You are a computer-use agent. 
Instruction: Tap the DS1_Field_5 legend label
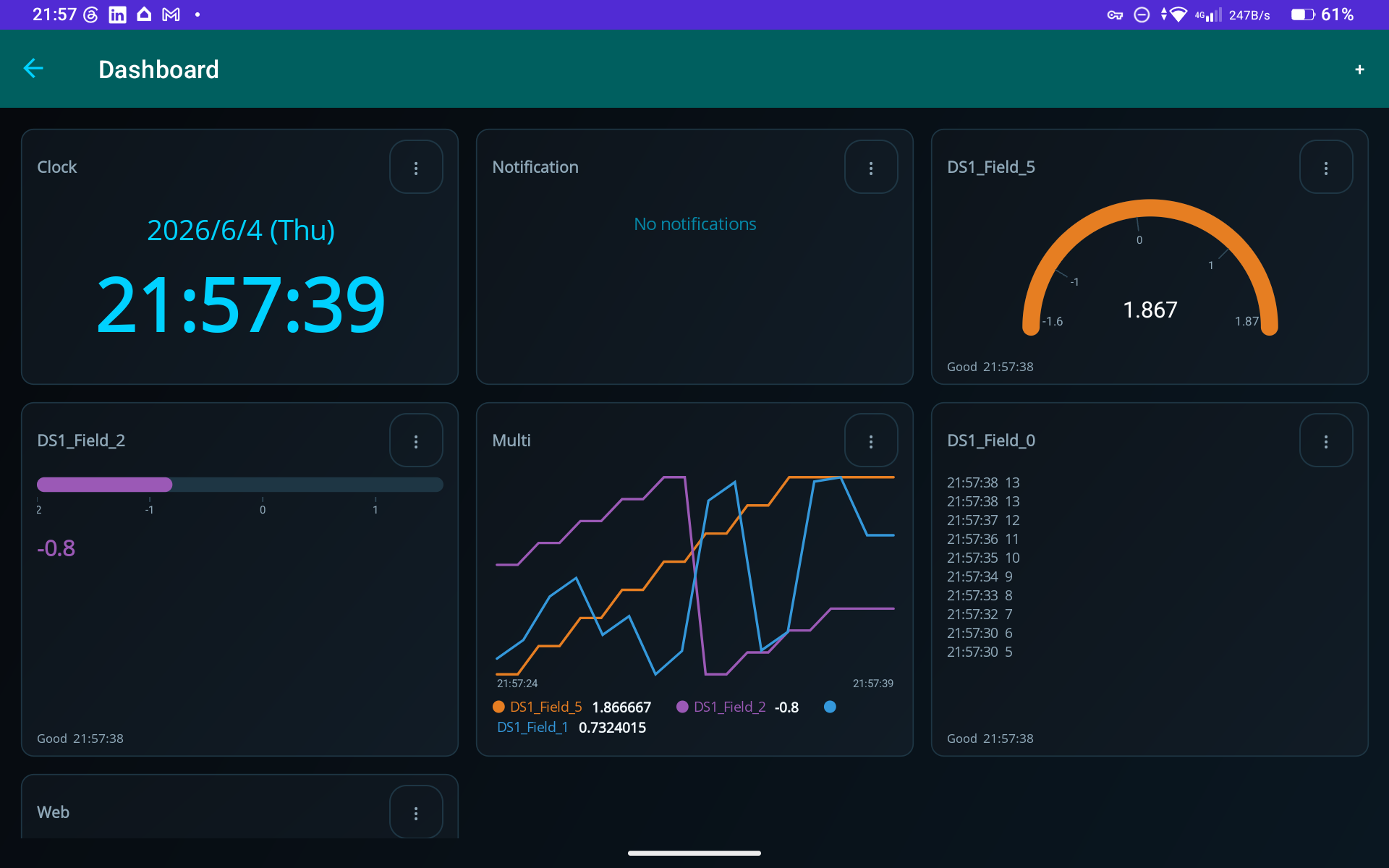click(546, 707)
